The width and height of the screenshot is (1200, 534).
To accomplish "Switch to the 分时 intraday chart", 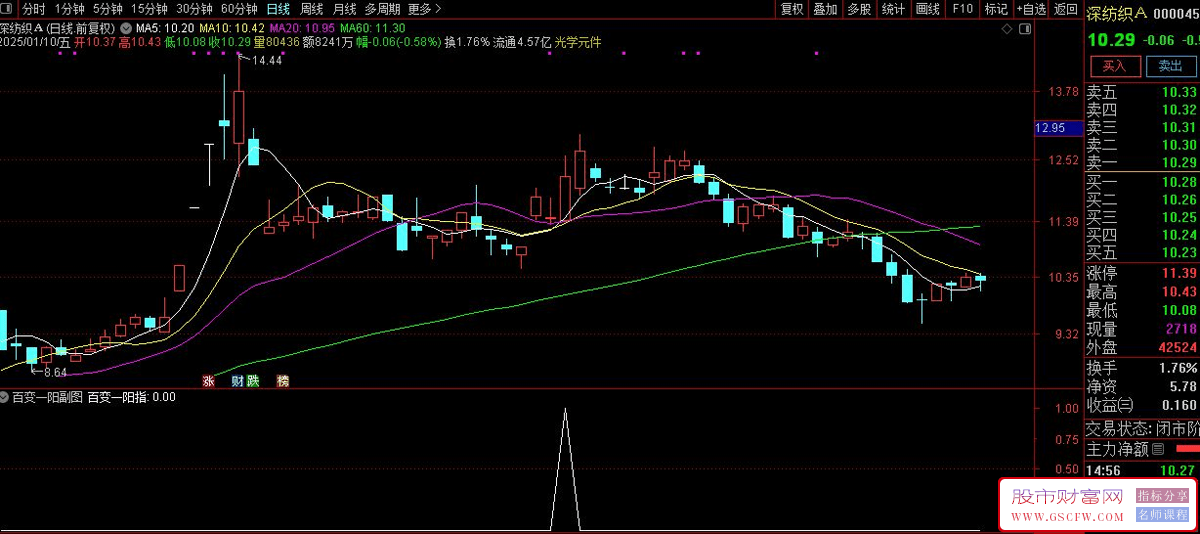I will click(34, 9).
